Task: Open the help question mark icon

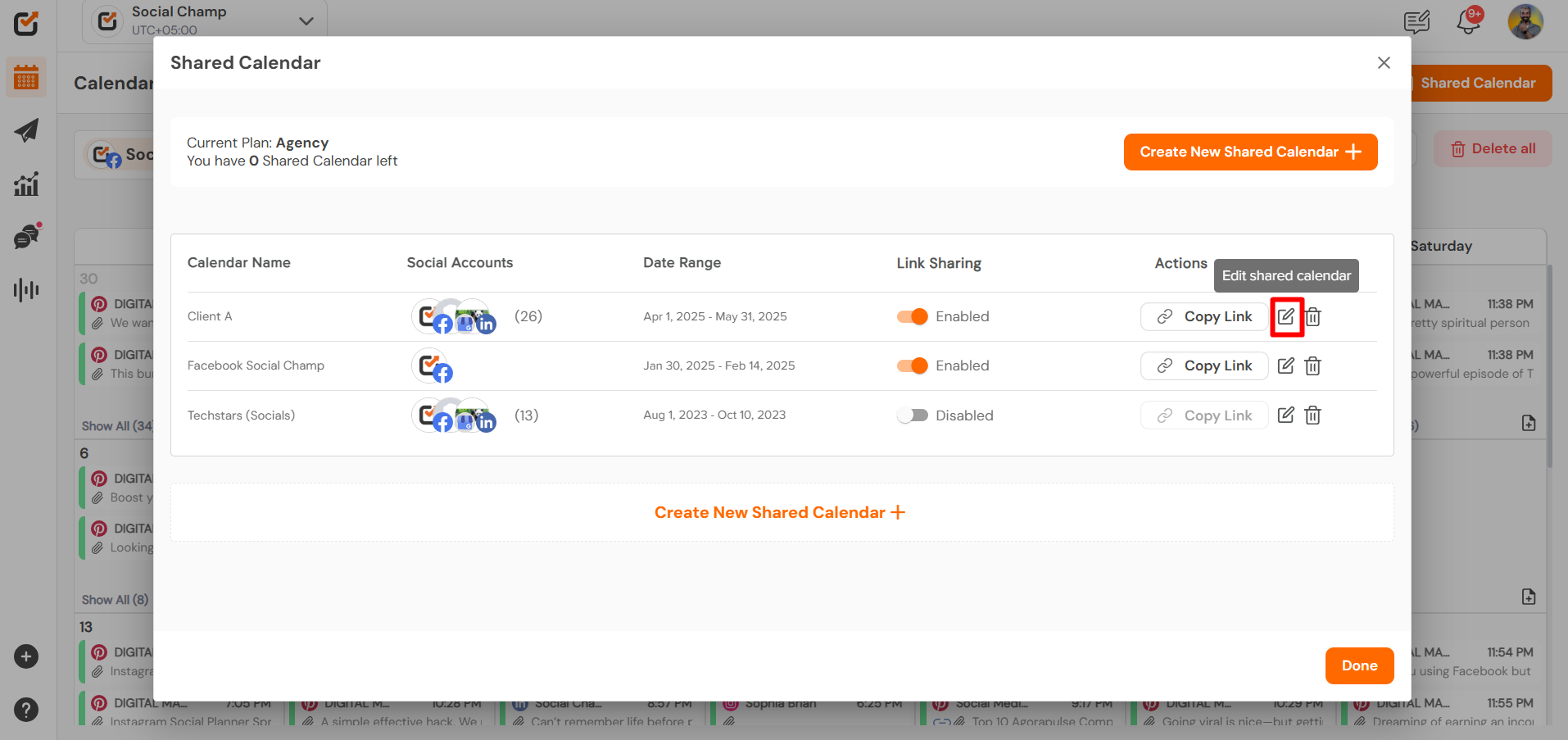Action: 26,710
